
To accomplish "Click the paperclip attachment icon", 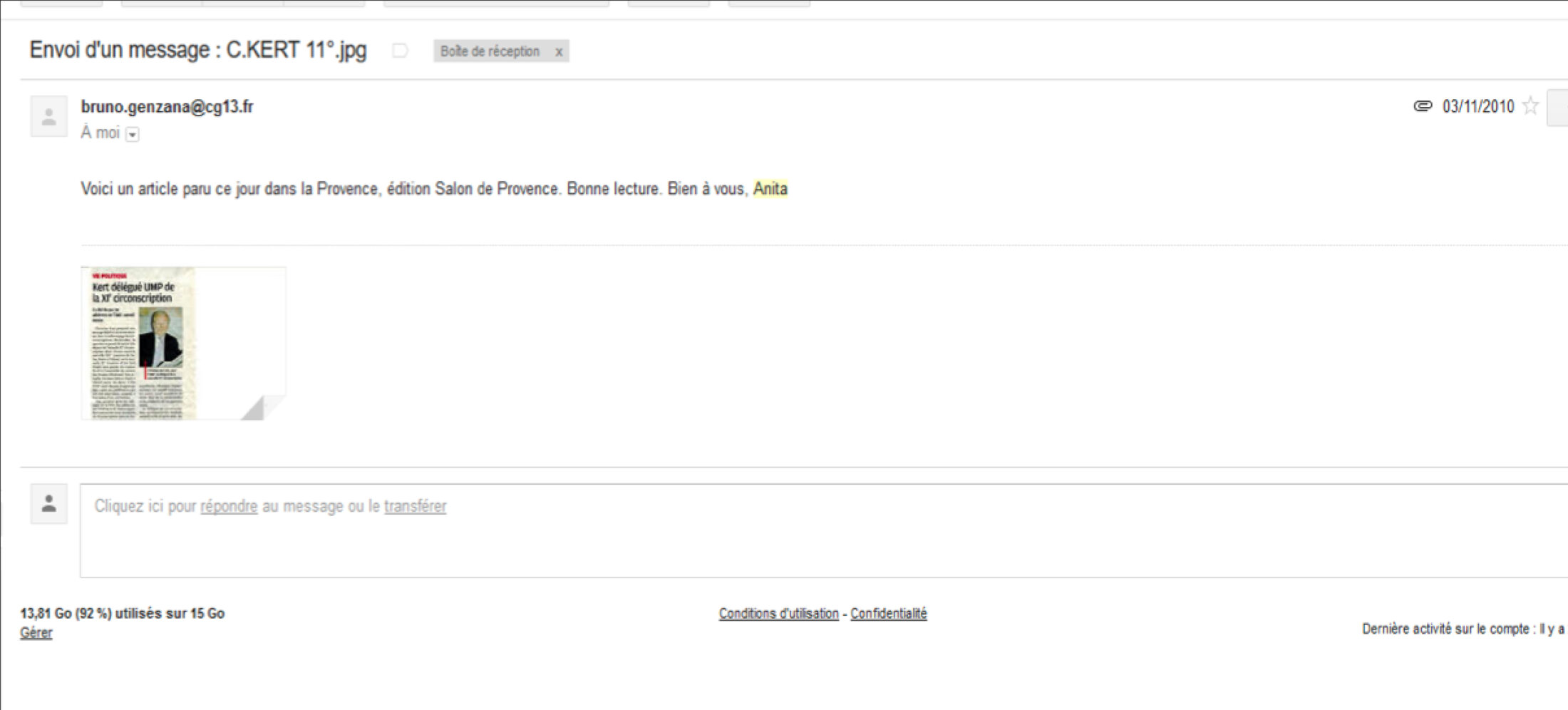I will click(1423, 106).
